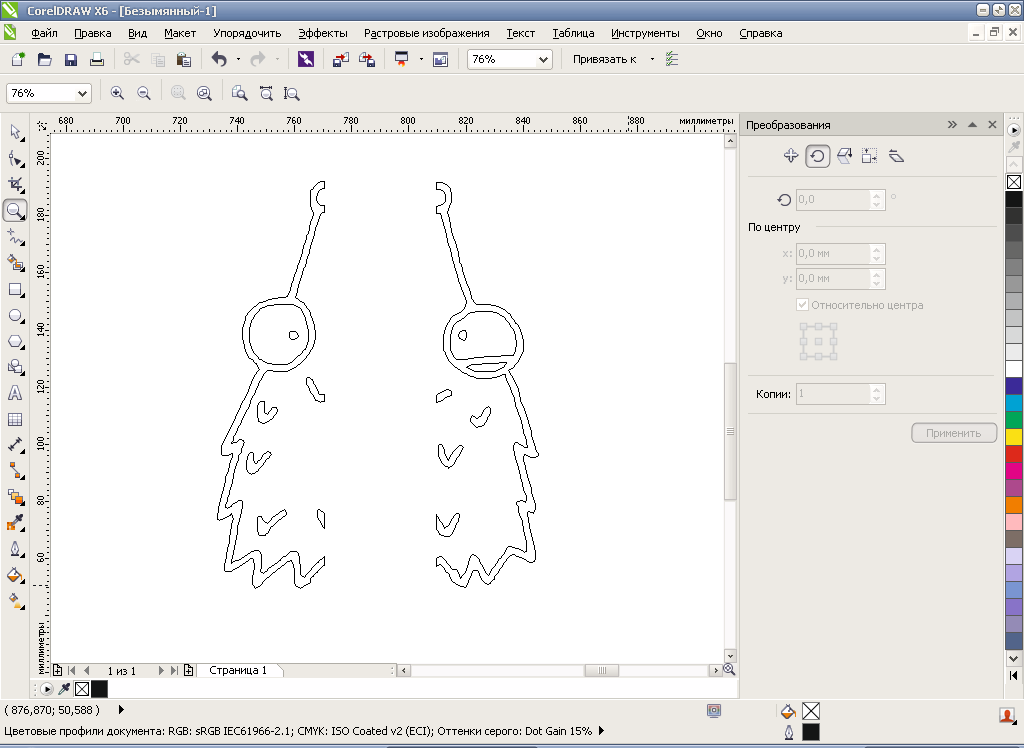Select the Zoom tool in toolbox
Image resolution: width=1024 pixels, height=748 pixels.
click(15, 210)
